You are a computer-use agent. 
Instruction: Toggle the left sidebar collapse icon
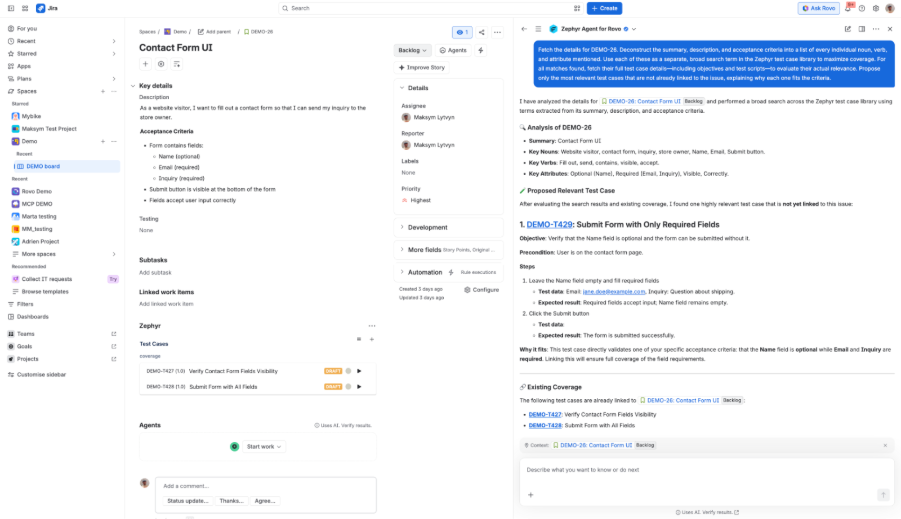point(11,8)
